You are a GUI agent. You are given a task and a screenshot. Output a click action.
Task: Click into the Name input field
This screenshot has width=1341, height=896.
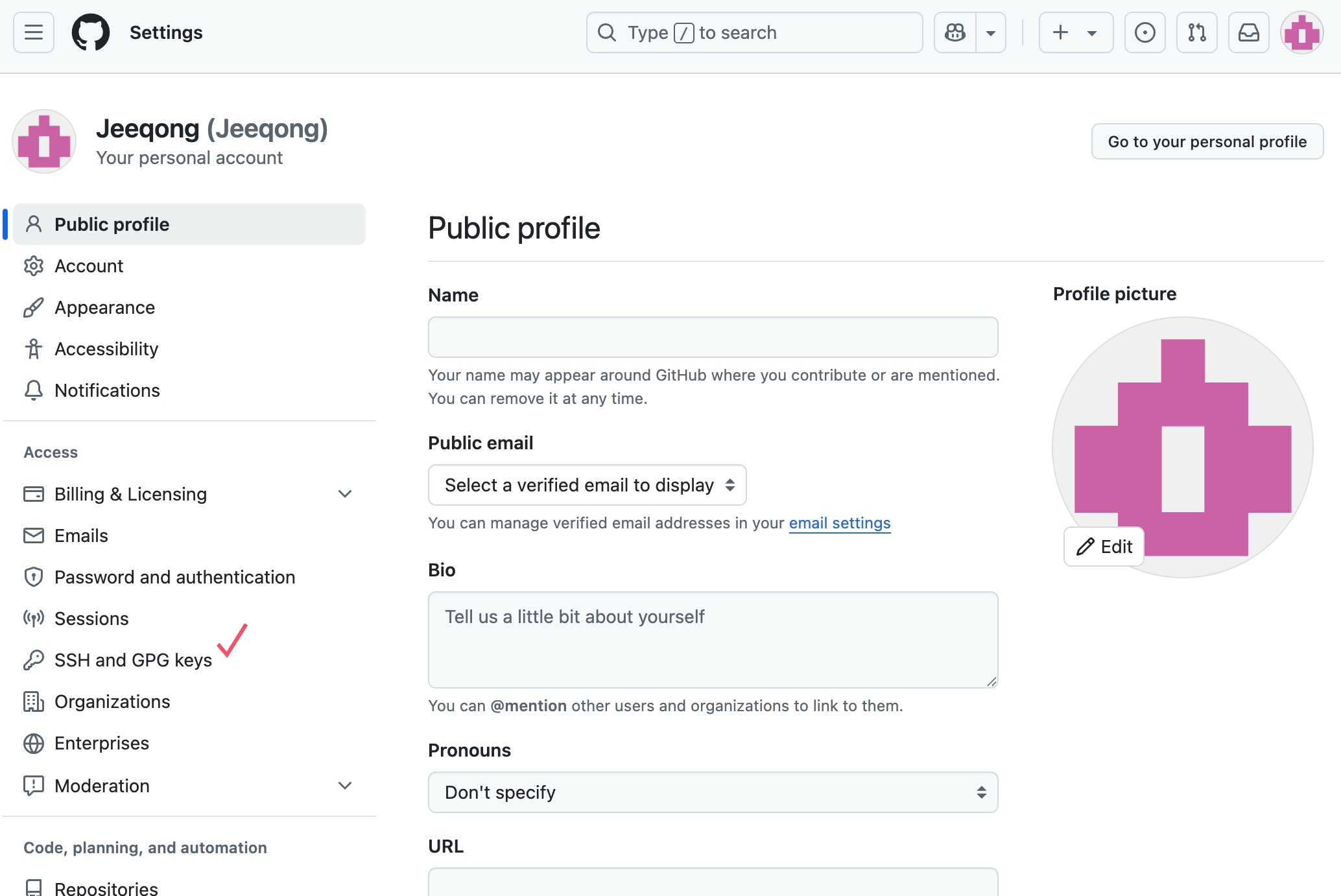point(713,337)
